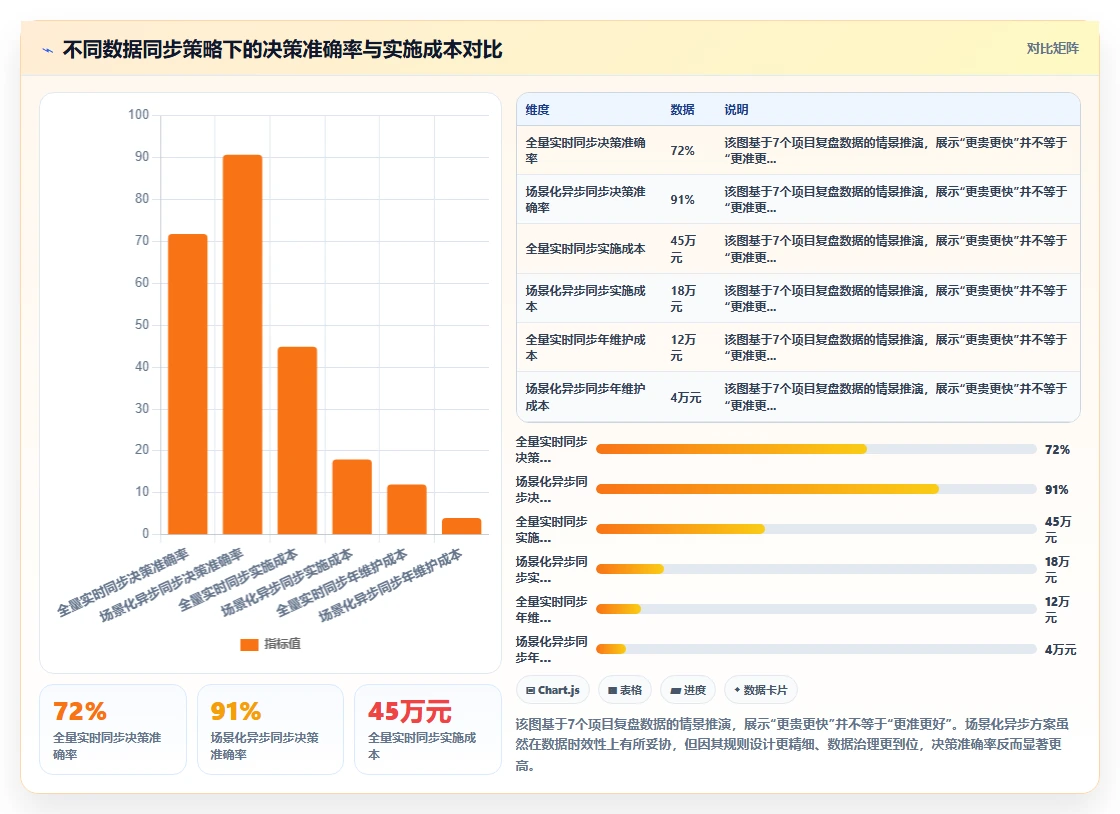Click the lightning icon beside the title
Viewport: 1120px width, 814px height.
(47, 50)
